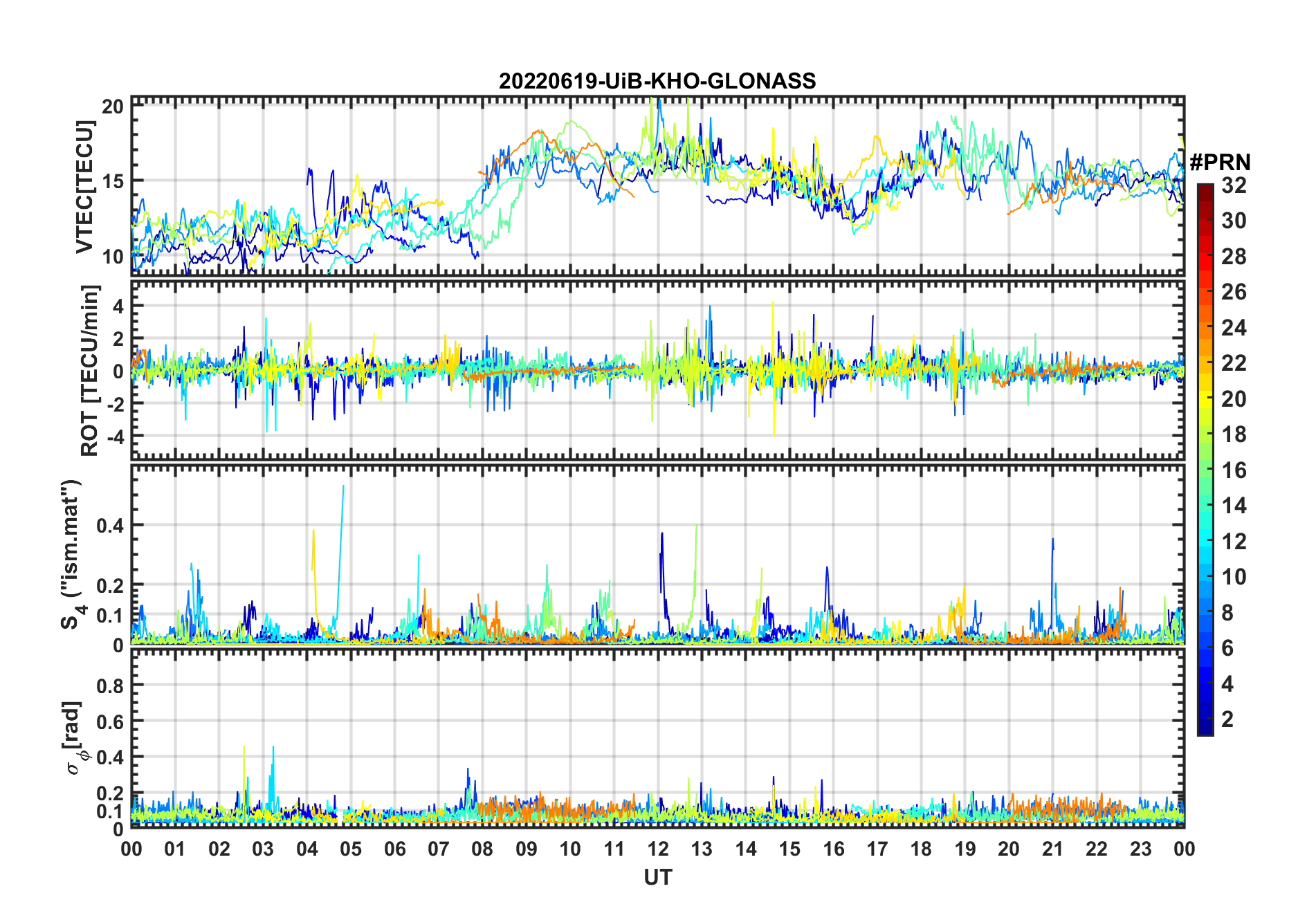This screenshot has height=920, width=1316.
Task: Click x-axis hour tick 11
Action: point(614,849)
